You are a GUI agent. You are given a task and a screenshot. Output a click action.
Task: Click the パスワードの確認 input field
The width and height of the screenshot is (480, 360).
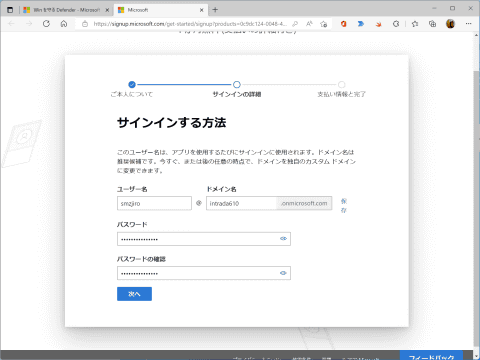click(204, 273)
